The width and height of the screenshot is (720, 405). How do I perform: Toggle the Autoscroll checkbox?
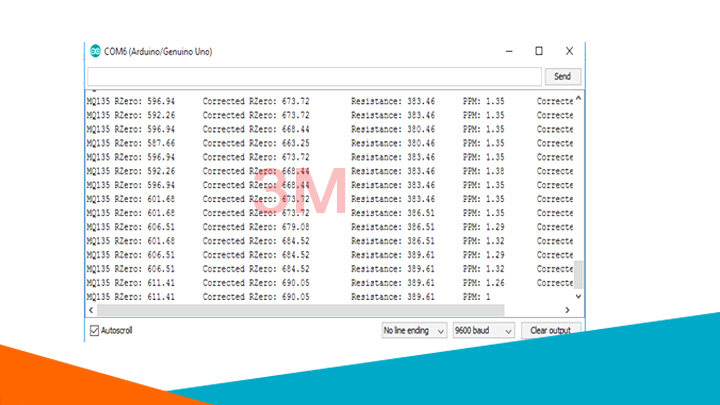[x=94, y=330]
